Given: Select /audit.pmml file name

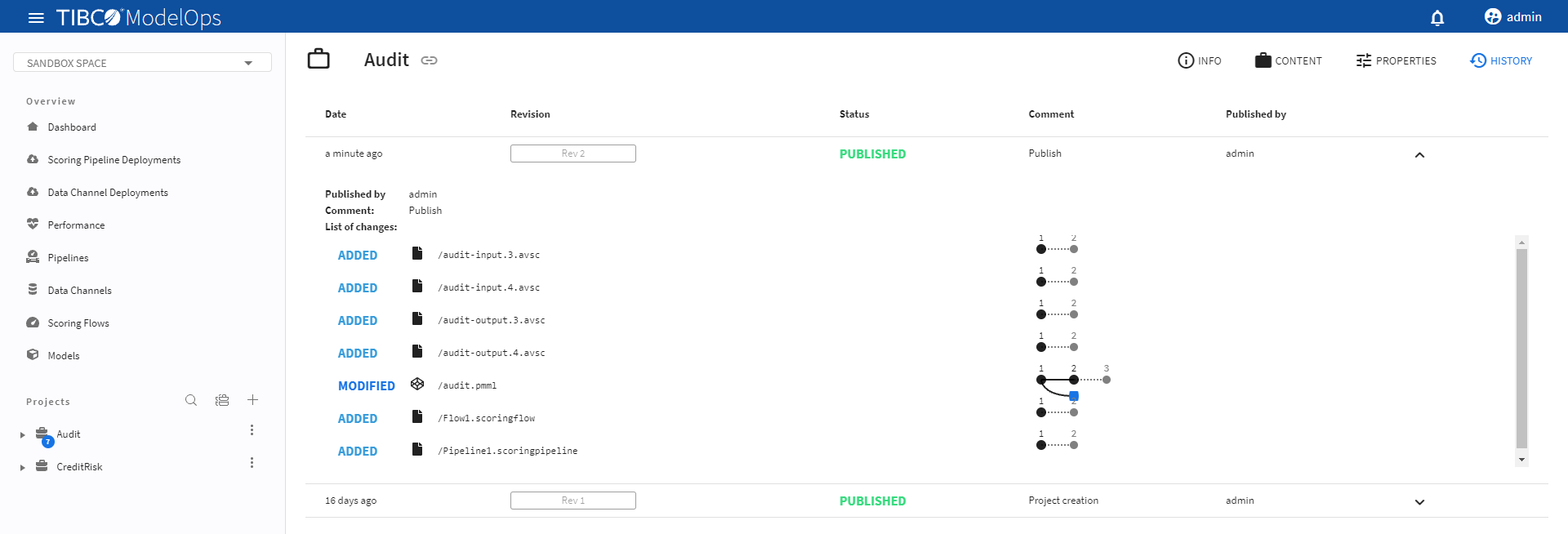Looking at the screenshot, I should [467, 385].
